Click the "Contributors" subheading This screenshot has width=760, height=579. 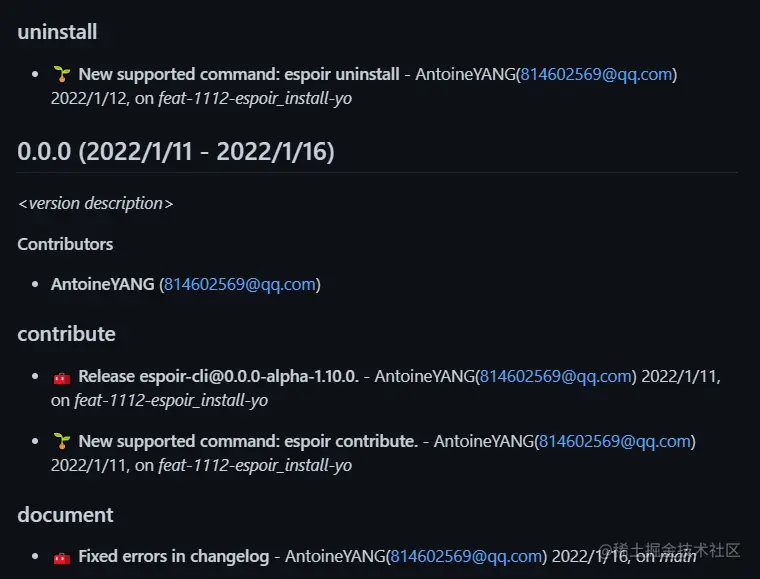coord(65,244)
